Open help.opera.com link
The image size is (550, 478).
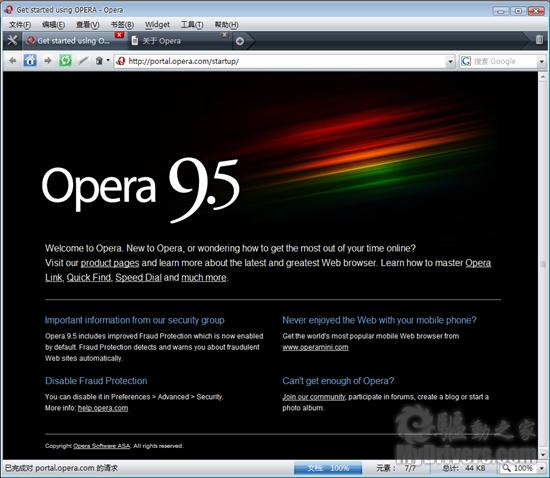(x=103, y=408)
